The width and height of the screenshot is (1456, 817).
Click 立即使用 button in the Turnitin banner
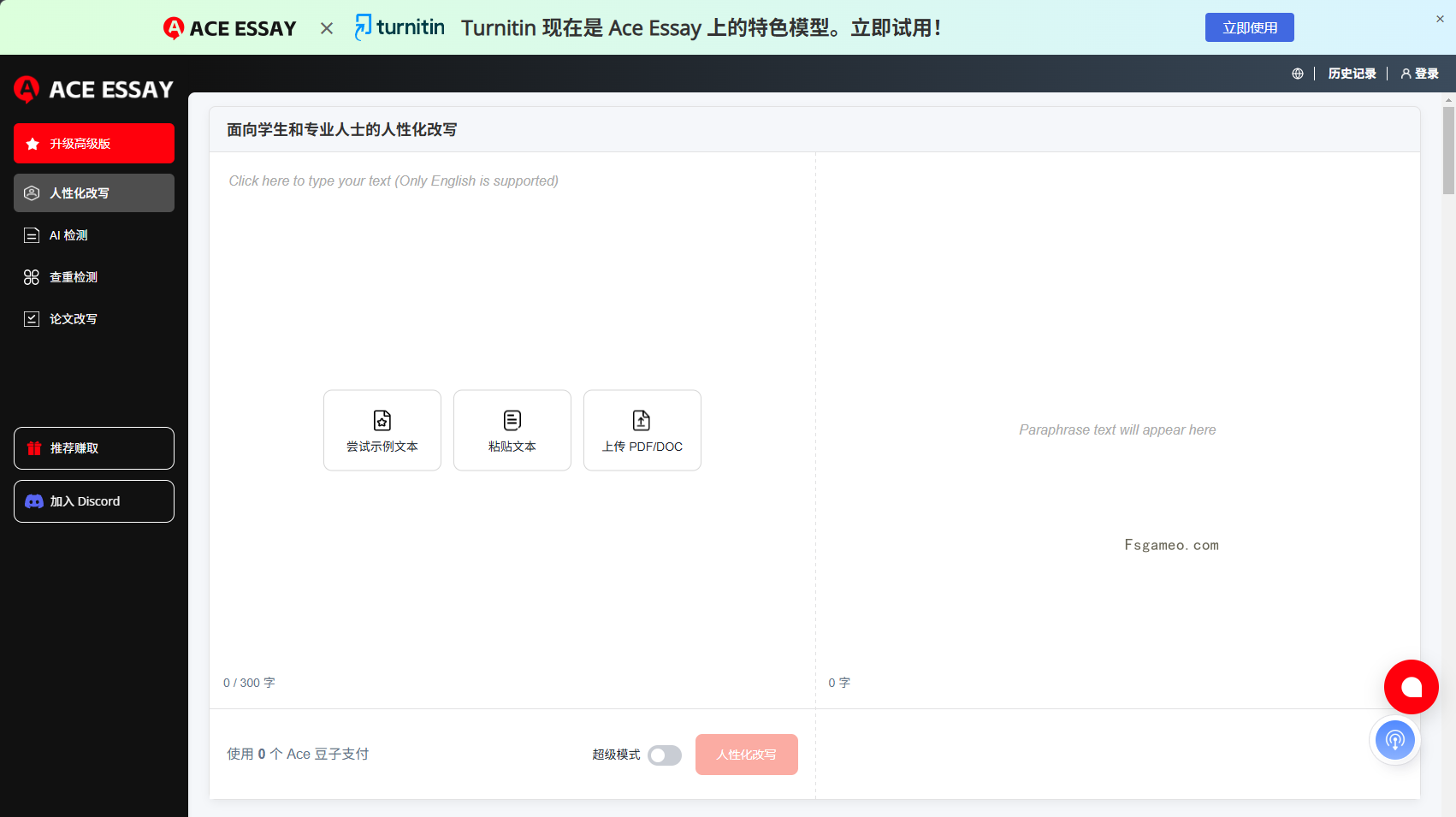tap(1250, 27)
